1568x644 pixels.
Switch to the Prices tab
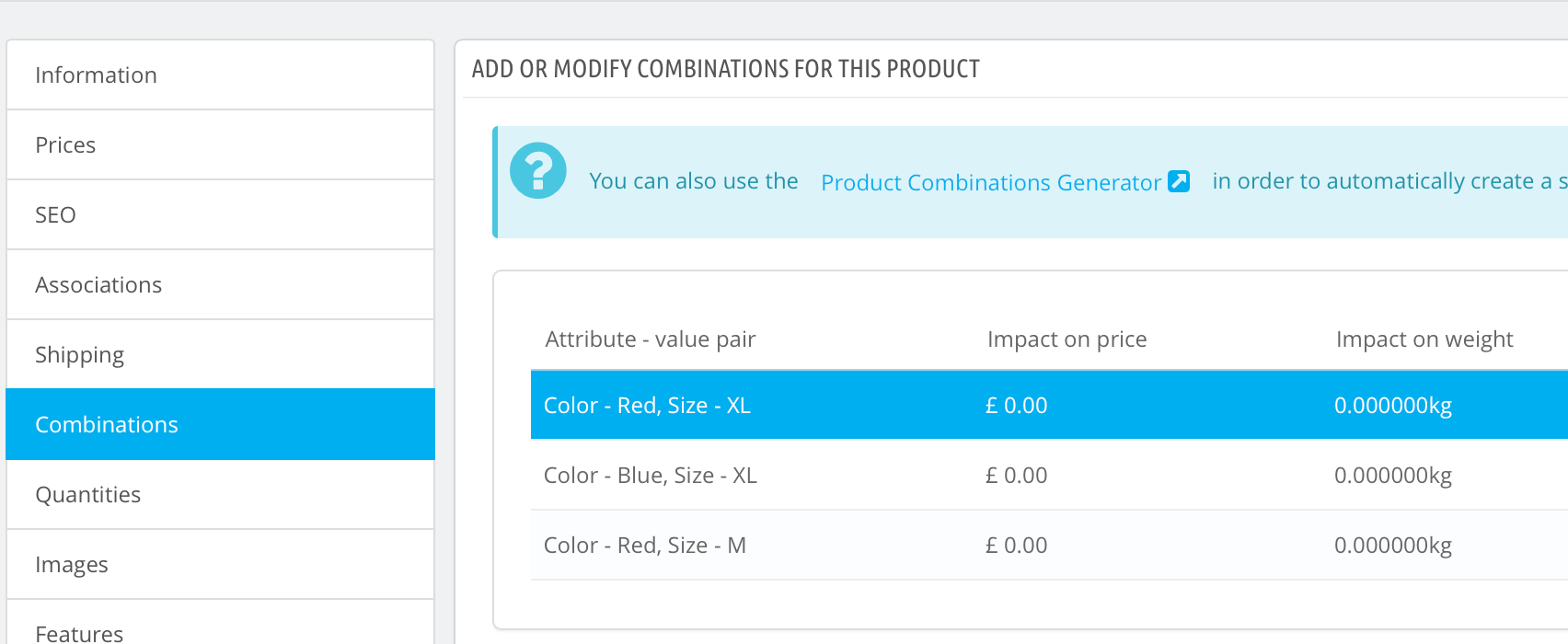[x=220, y=144]
